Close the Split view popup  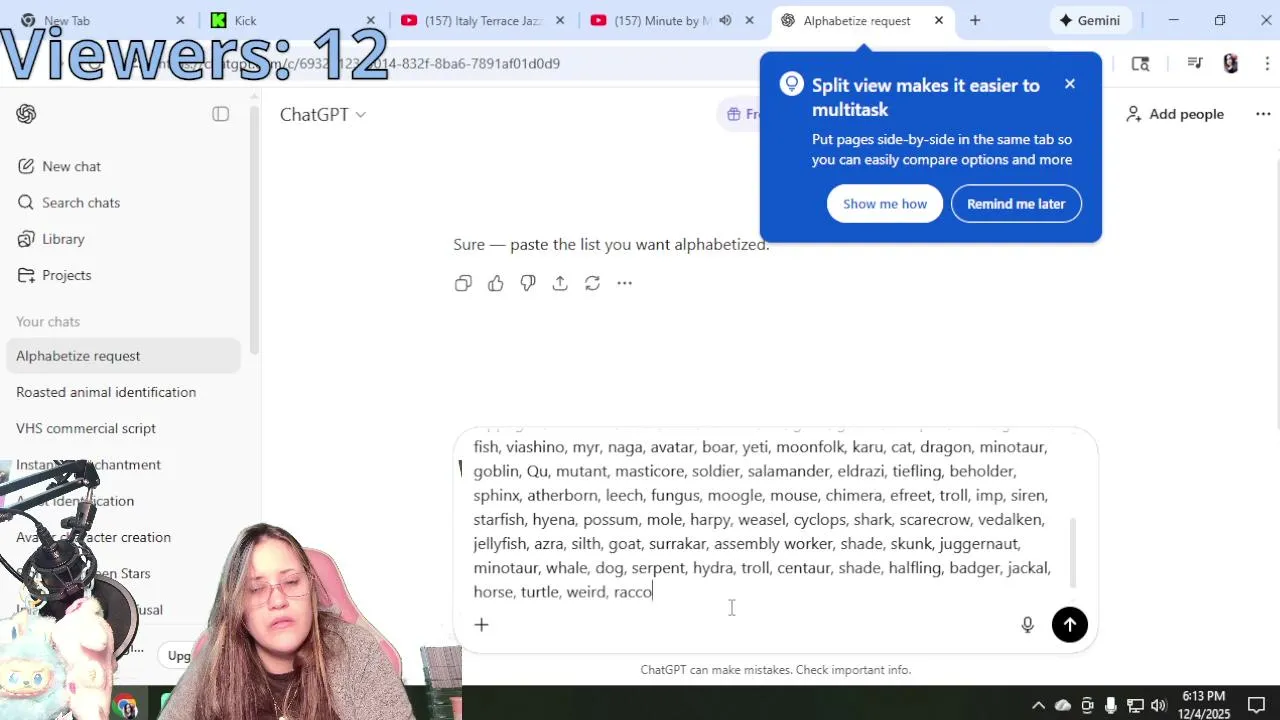pos(1070,84)
